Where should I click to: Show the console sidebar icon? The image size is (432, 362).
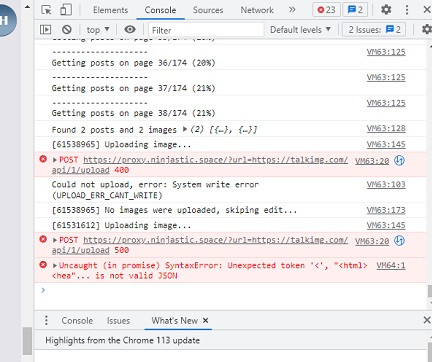click(46, 30)
